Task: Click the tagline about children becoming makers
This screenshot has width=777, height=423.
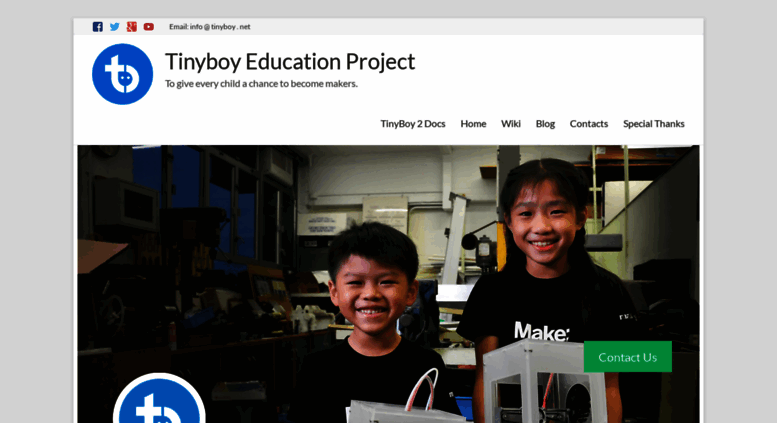Action: [261, 84]
